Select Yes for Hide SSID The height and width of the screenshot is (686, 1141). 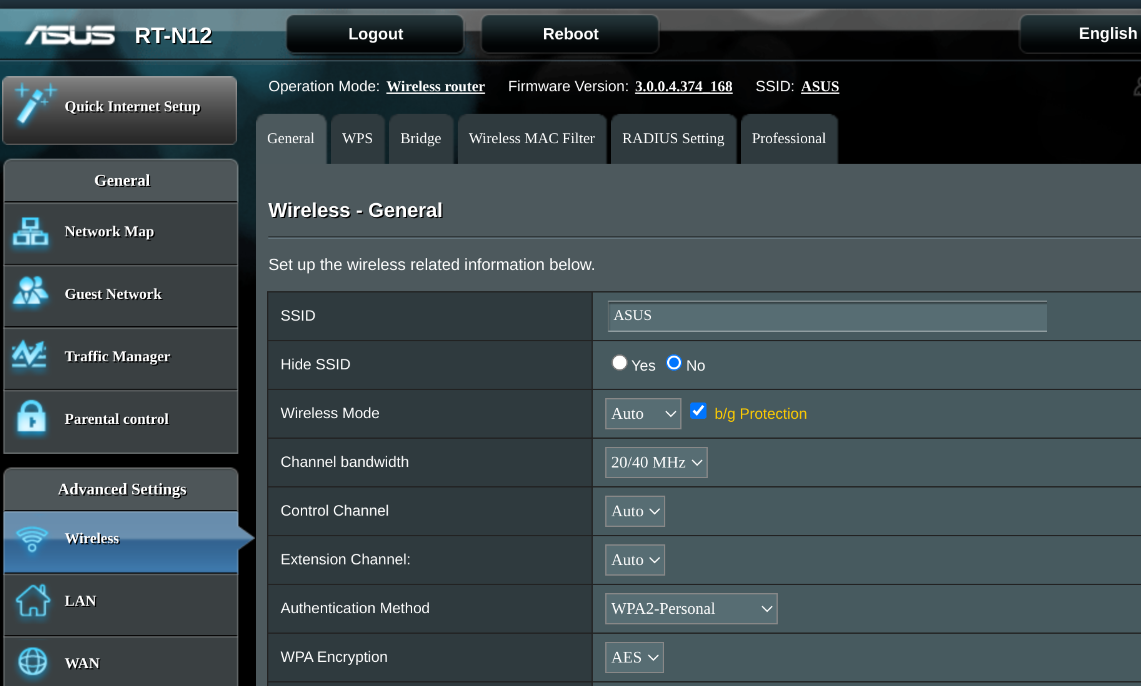coord(620,363)
